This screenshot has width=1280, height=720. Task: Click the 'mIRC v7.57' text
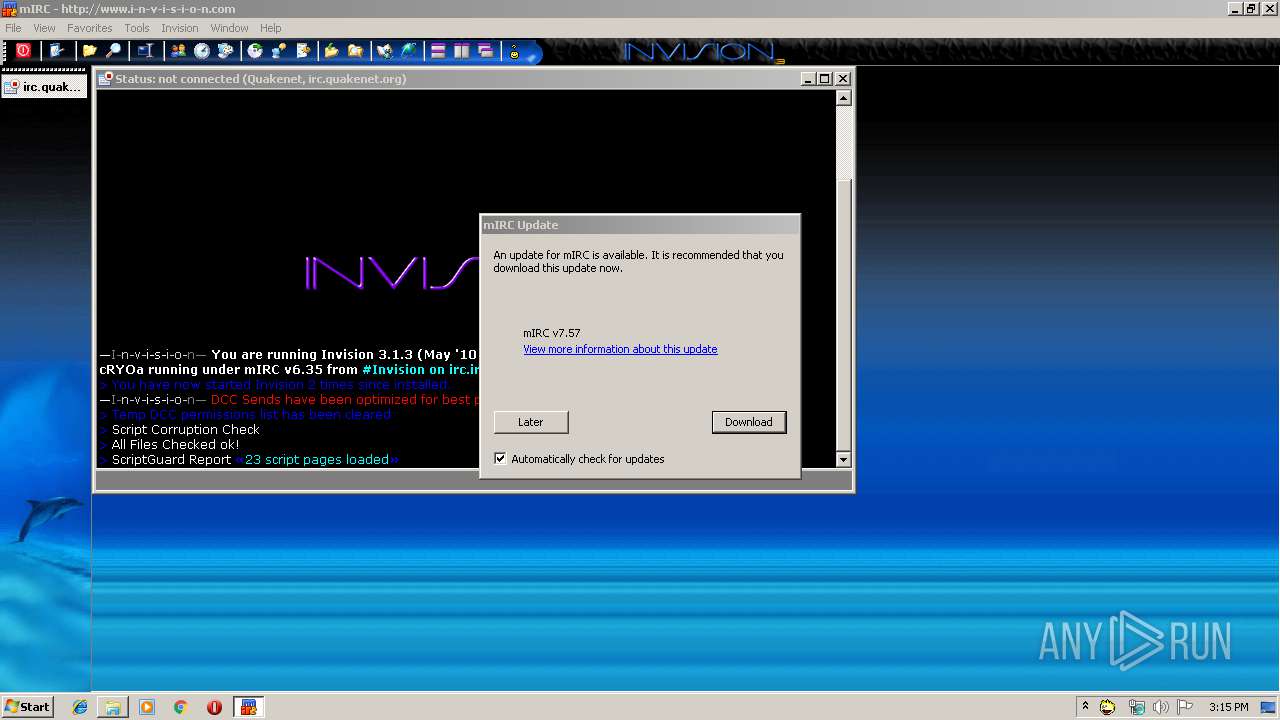pos(551,333)
